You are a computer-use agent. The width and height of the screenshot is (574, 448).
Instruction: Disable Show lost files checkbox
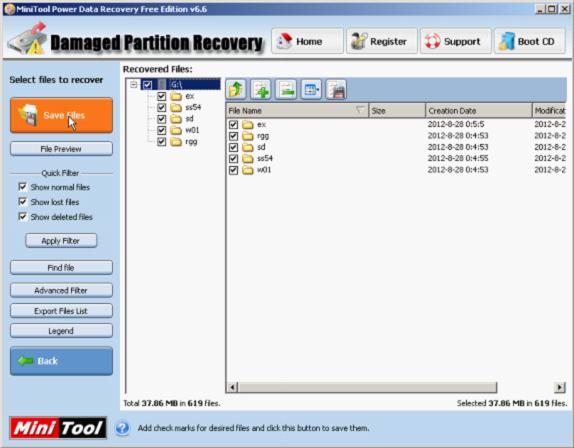click(23, 202)
